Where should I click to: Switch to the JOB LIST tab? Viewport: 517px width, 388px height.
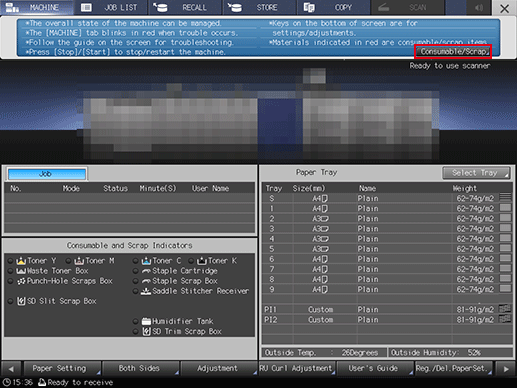coord(111,7)
